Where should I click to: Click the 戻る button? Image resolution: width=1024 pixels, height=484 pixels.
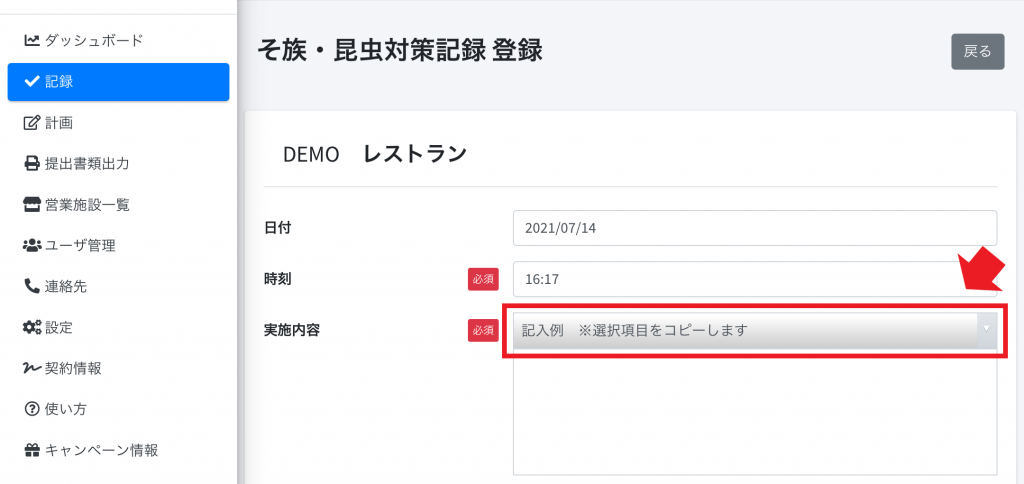click(978, 52)
